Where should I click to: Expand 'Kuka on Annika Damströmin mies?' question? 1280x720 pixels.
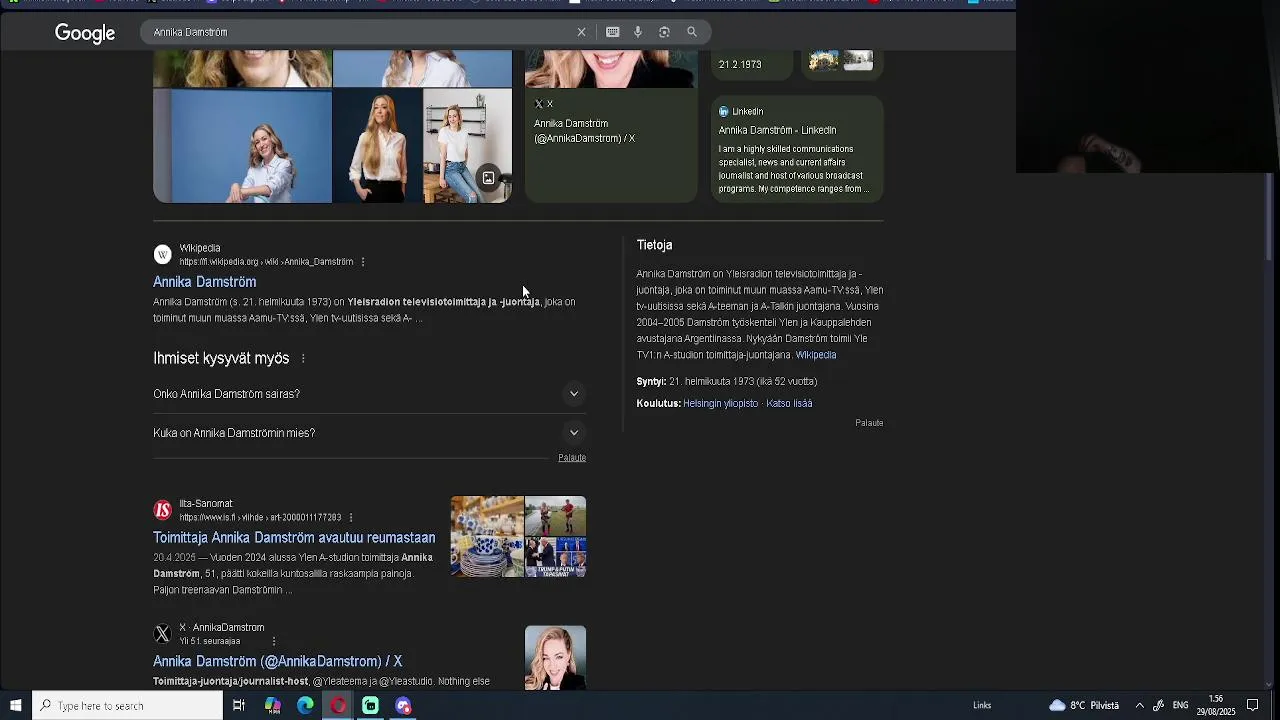(x=369, y=433)
